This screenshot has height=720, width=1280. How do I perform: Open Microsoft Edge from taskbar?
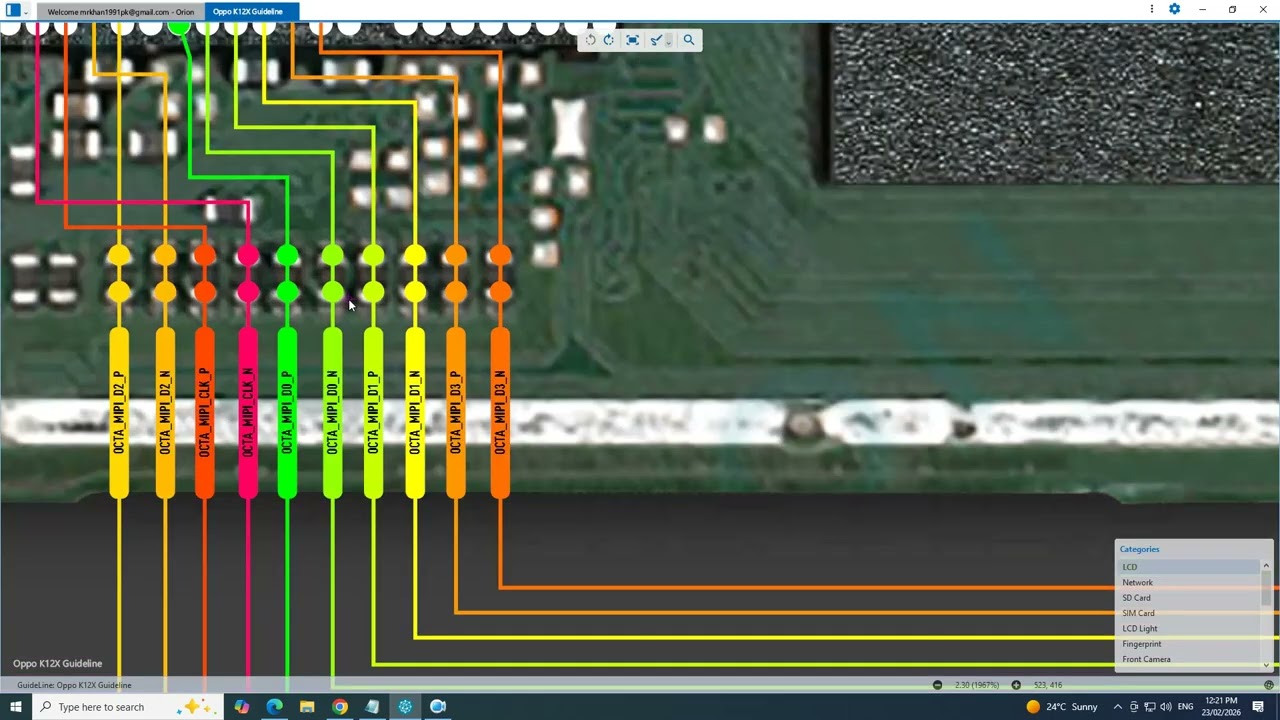(274, 707)
